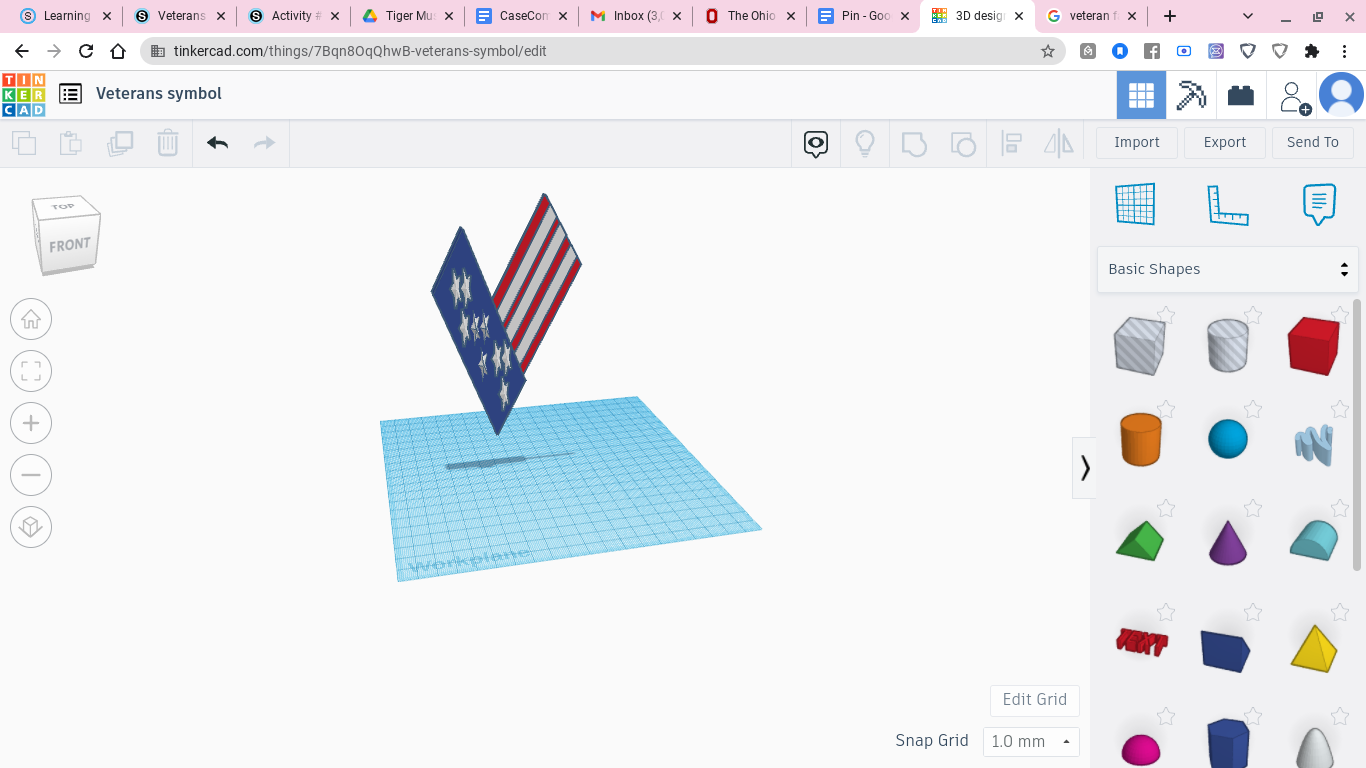Switch to the CaseCom docs tab
1366x768 pixels.
pyautogui.click(x=522, y=16)
